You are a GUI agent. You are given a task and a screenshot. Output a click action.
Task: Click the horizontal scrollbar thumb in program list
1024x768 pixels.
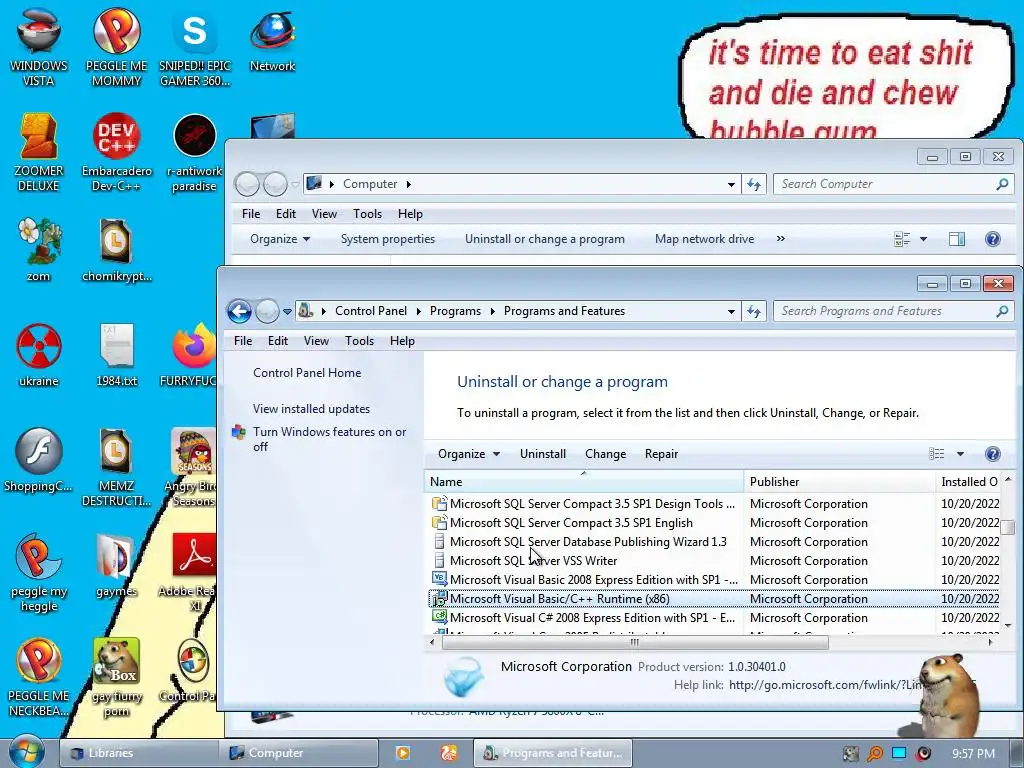635,643
